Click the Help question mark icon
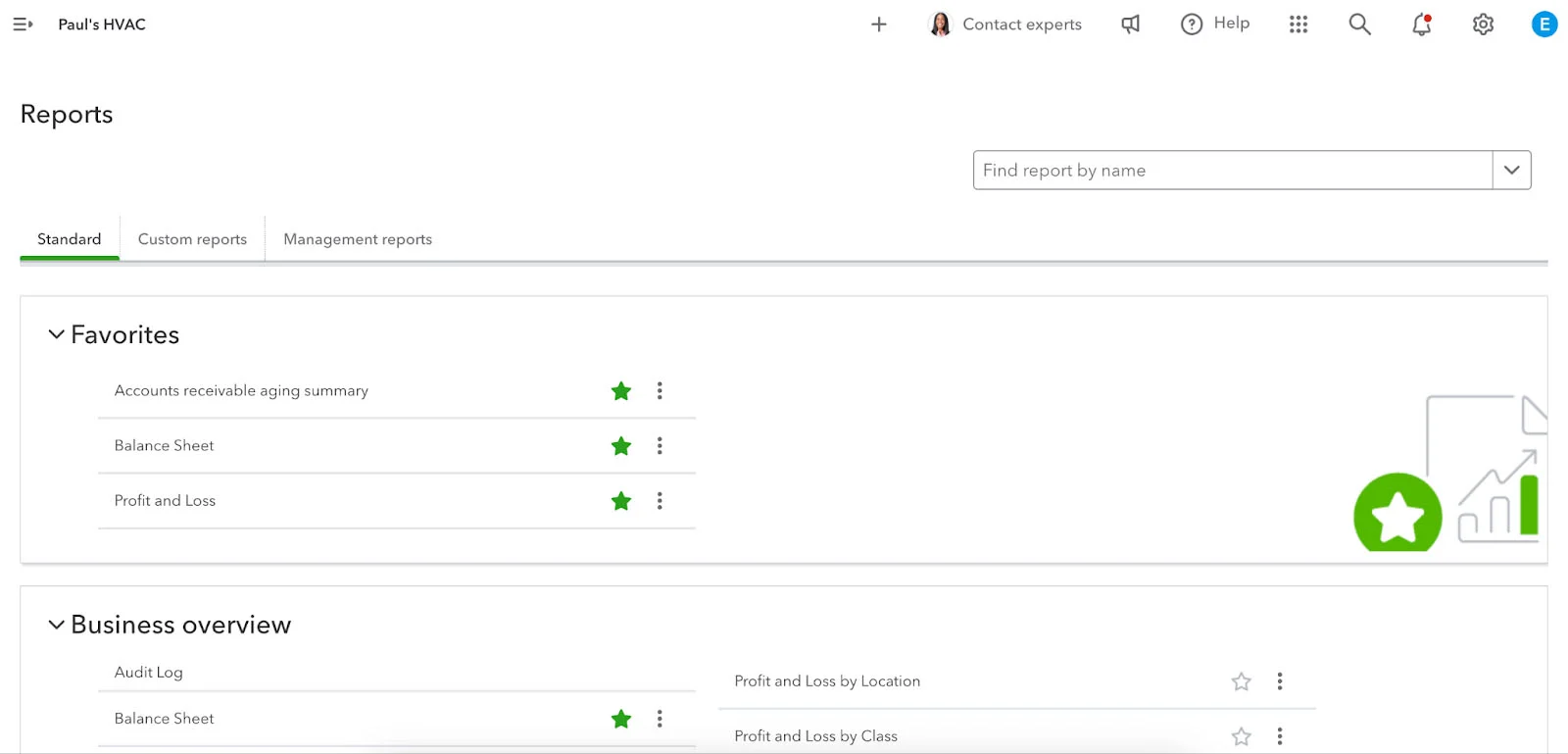1568x754 pixels. click(x=1192, y=25)
